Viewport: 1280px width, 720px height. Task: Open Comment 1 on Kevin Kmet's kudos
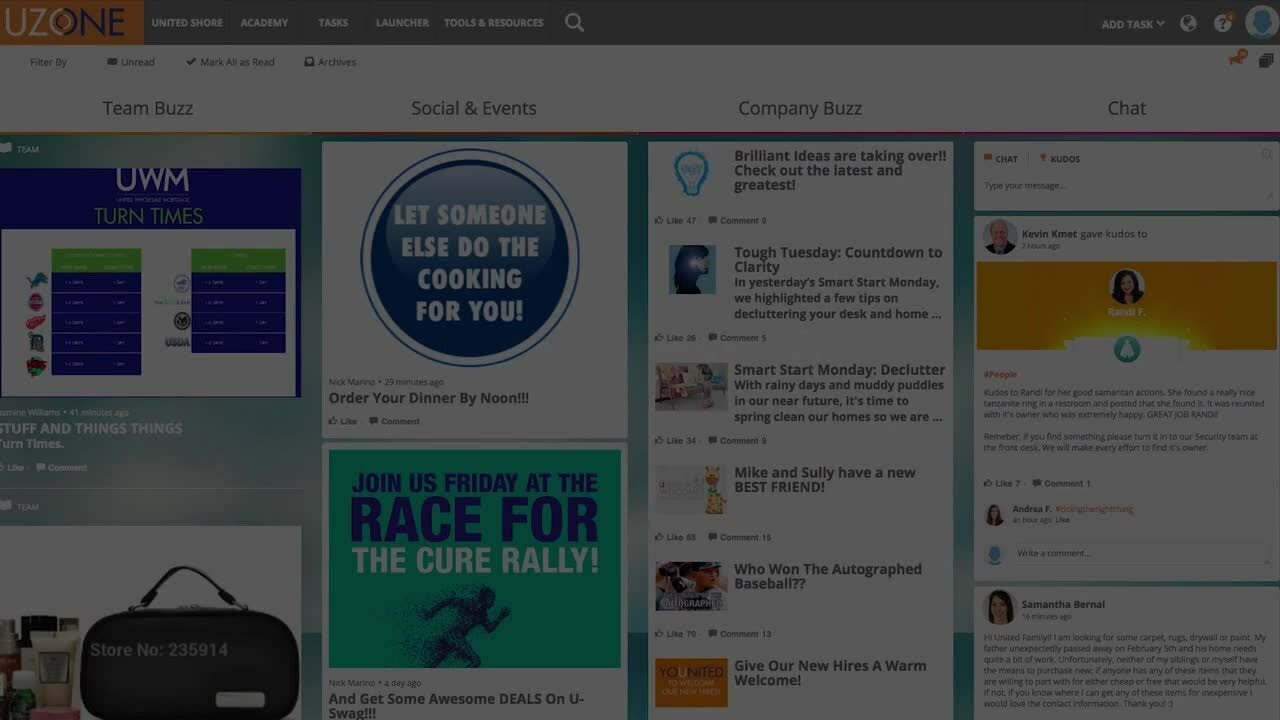(1061, 483)
